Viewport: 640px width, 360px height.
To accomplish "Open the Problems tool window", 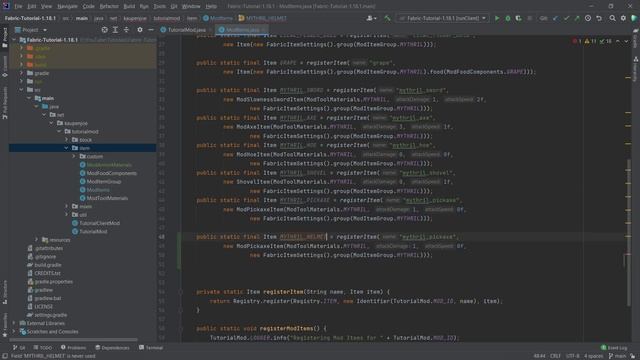I will (x=73, y=347).
